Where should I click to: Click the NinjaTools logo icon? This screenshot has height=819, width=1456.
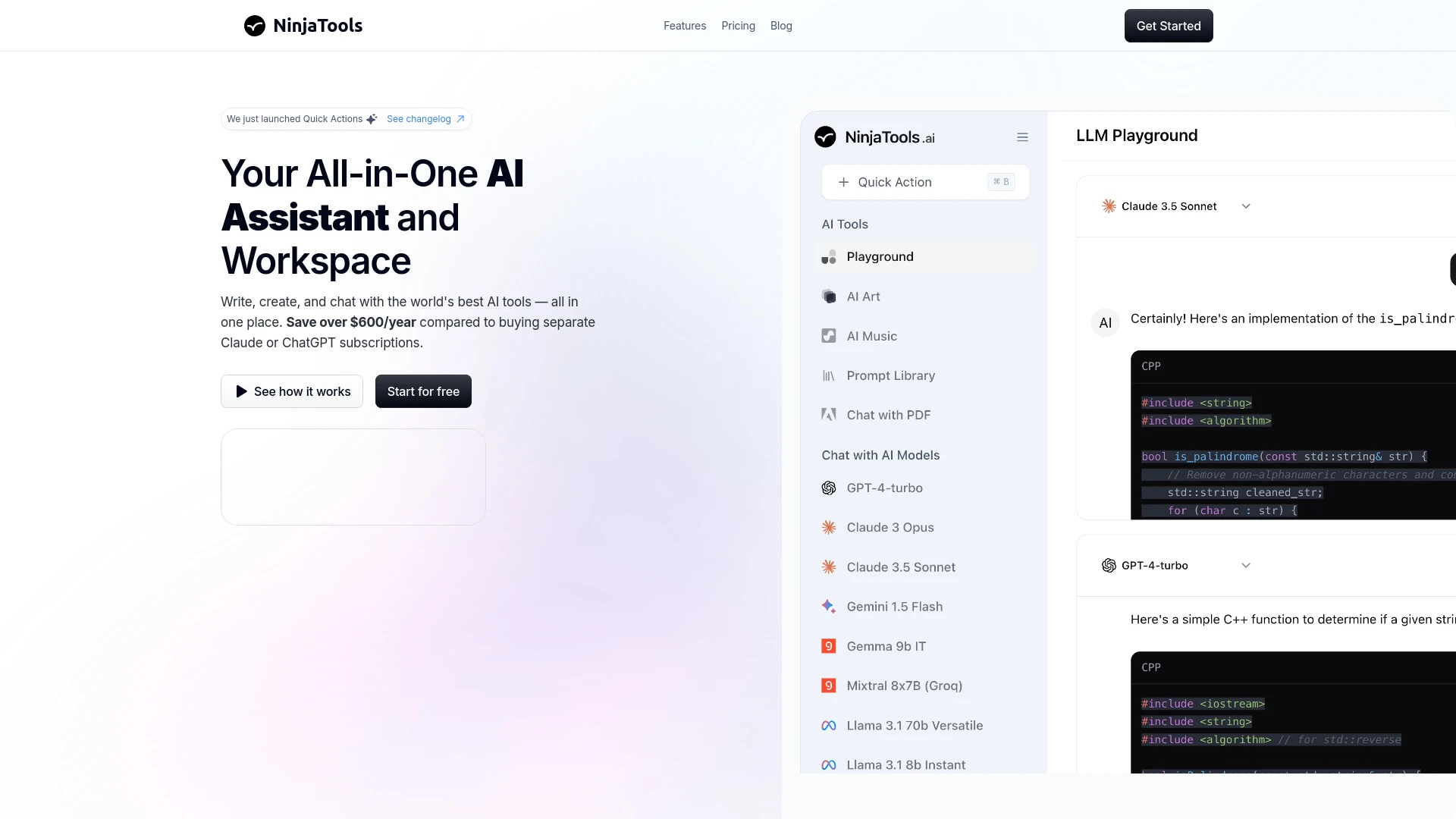253,25
